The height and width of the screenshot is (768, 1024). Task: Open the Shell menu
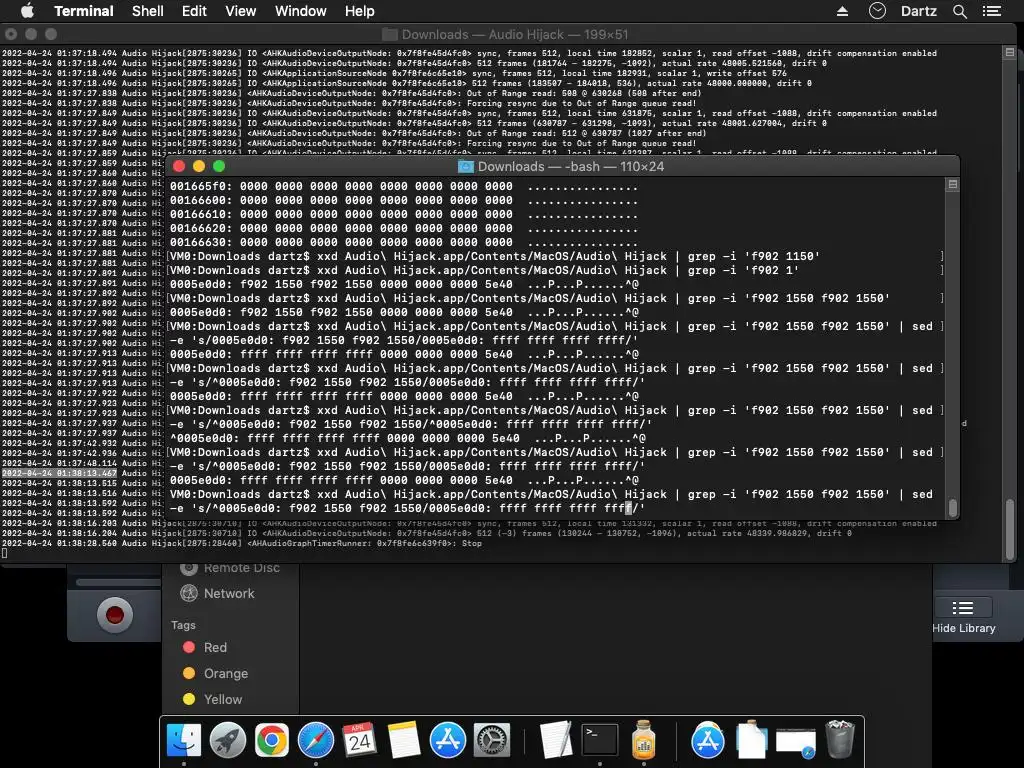(148, 11)
